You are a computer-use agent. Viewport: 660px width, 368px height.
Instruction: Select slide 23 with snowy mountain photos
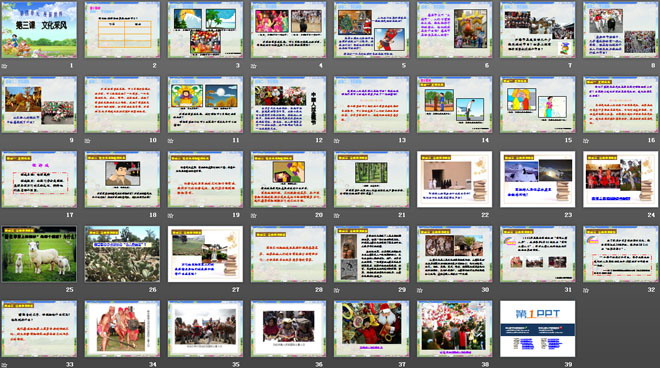tap(538, 179)
